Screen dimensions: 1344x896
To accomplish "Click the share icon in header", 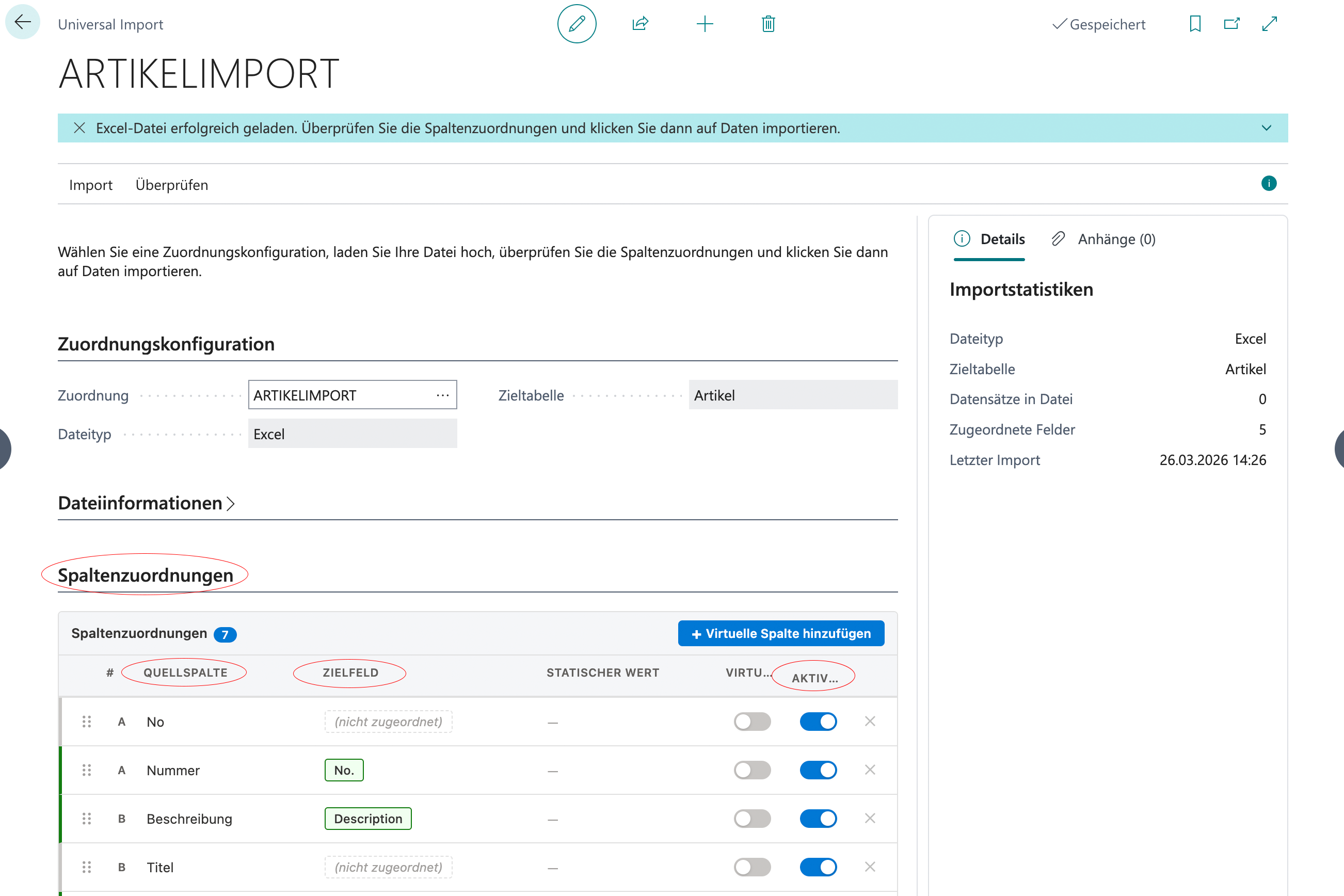I will pyautogui.click(x=640, y=24).
